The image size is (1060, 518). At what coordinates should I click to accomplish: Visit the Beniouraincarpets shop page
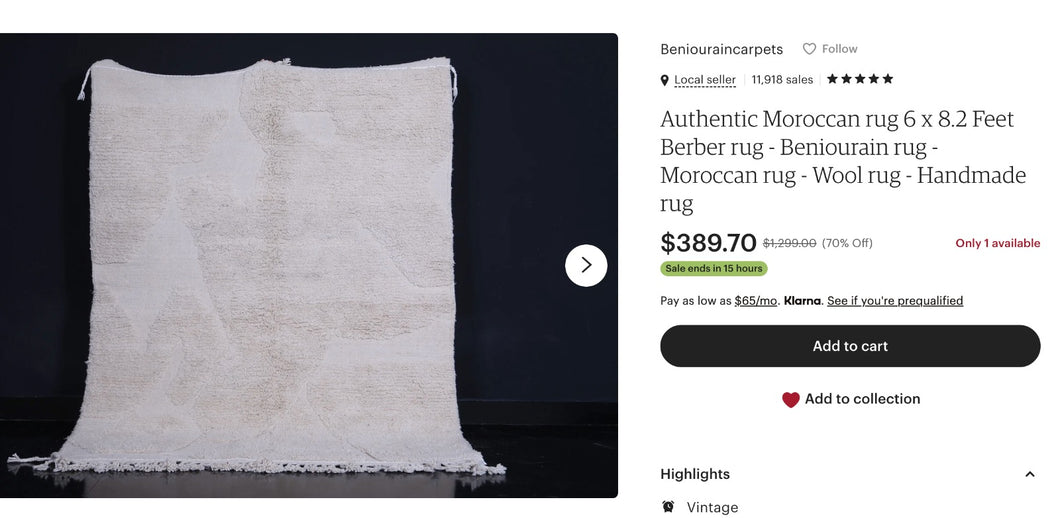[721, 49]
